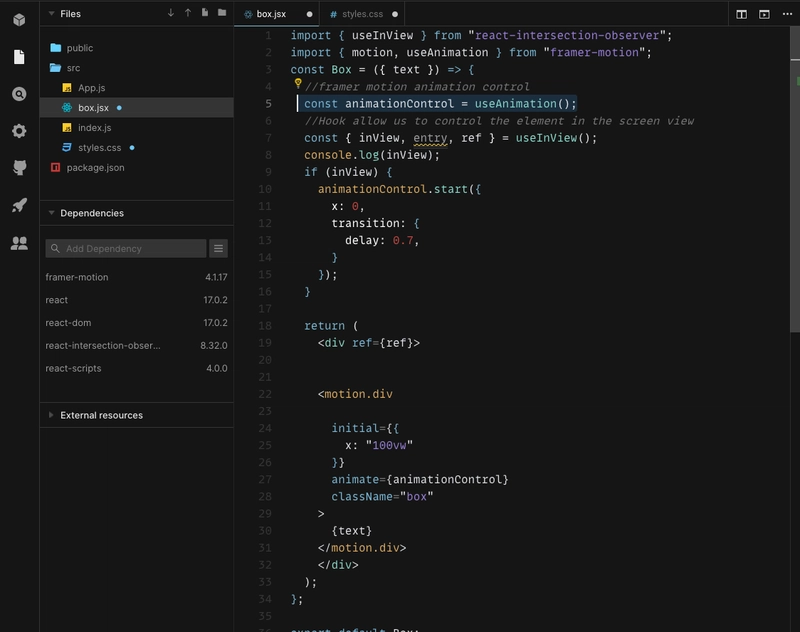
Task: Click framer-motion version 4.1.17
Action: click(216, 277)
